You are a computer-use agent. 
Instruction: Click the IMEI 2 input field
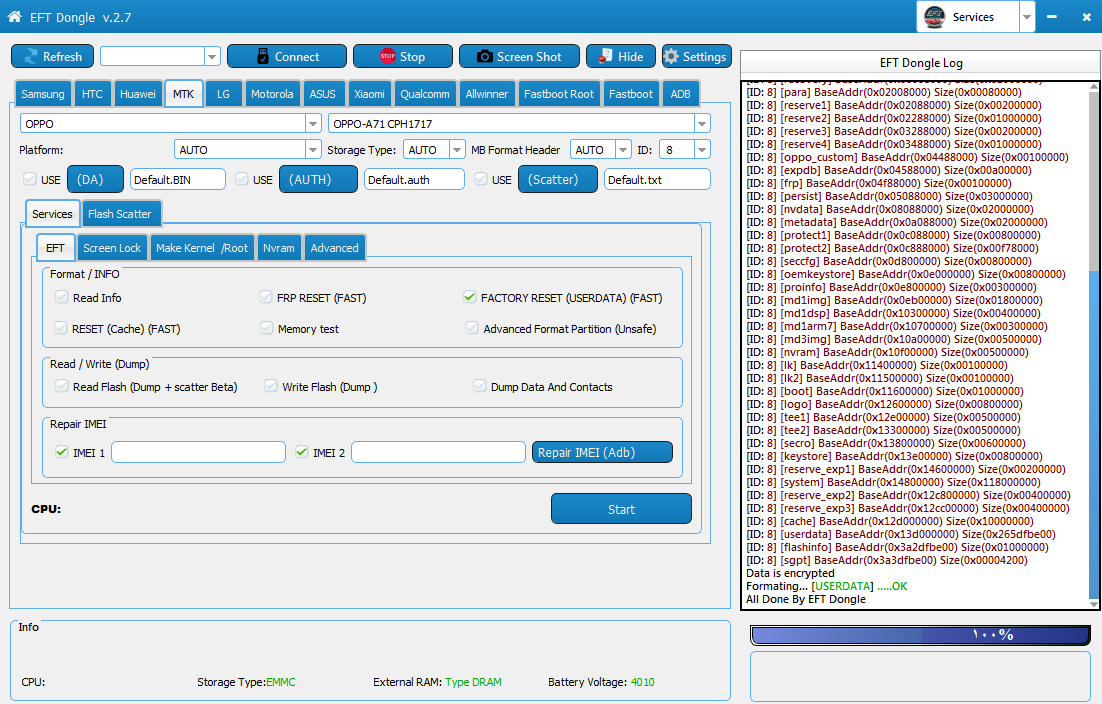438,452
